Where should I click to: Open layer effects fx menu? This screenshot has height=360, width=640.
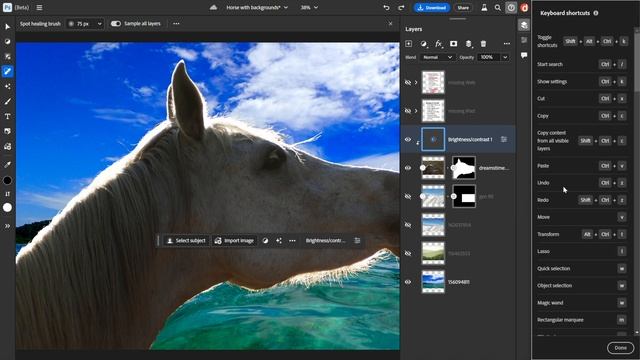coord(439,44)
